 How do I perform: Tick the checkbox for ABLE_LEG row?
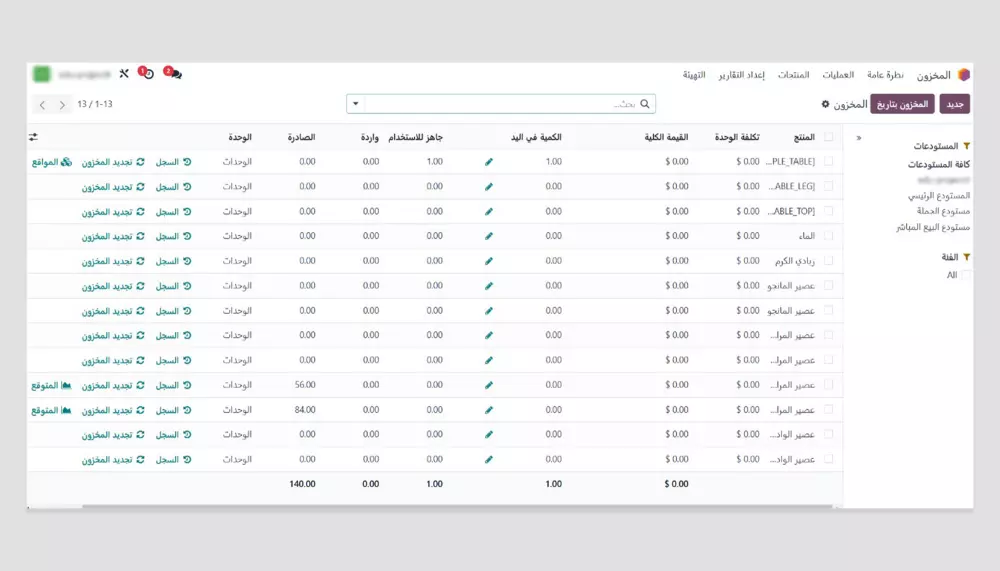(828, 186)
